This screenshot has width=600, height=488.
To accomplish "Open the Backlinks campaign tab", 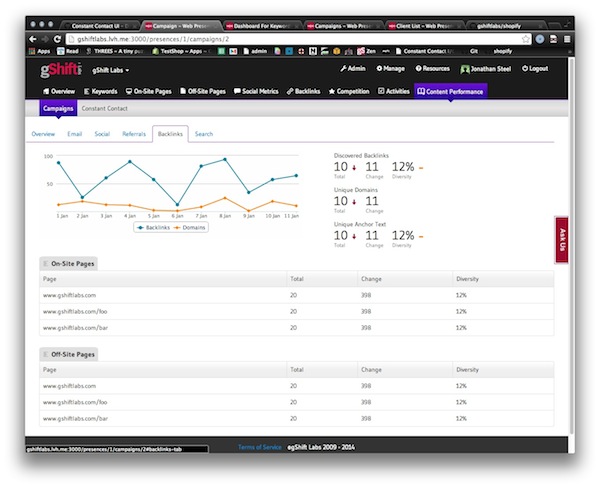I will [170, 134].
